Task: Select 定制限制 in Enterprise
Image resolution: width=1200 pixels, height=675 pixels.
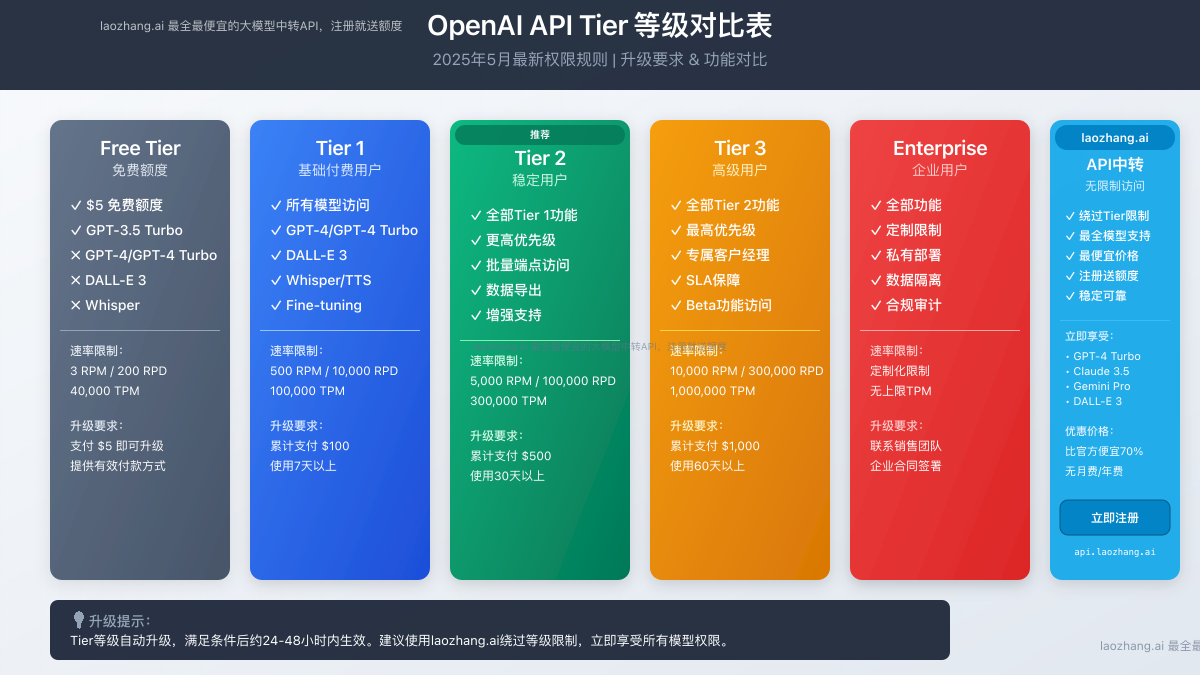Action: point(906,230)
